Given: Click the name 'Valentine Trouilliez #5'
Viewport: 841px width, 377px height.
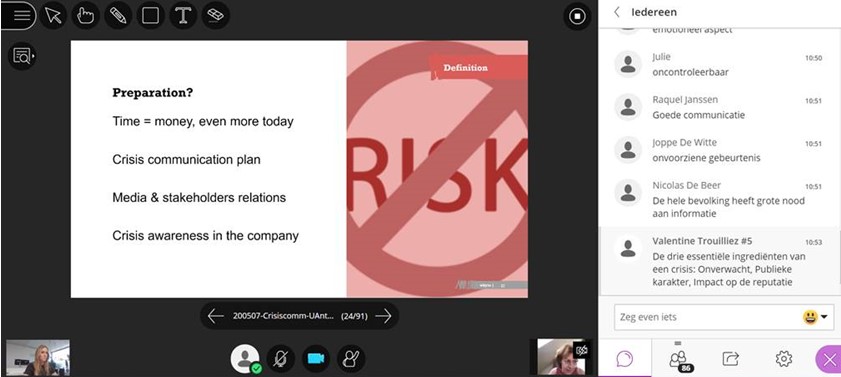Looking at the screenshot, I should click(702, 241).
